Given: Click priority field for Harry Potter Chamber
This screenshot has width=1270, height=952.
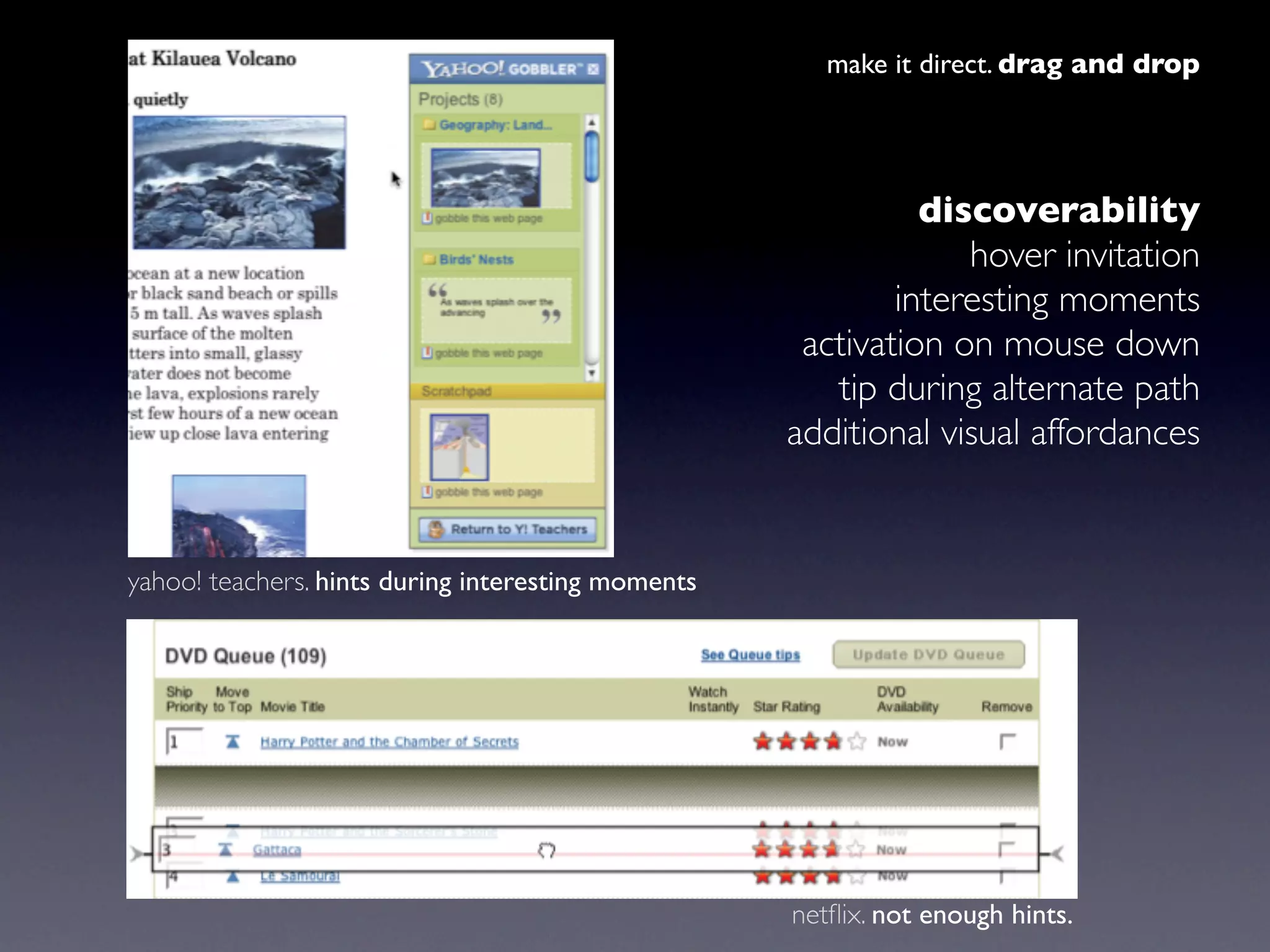Looking at the screenshot, I should click(x=184, y=742).
